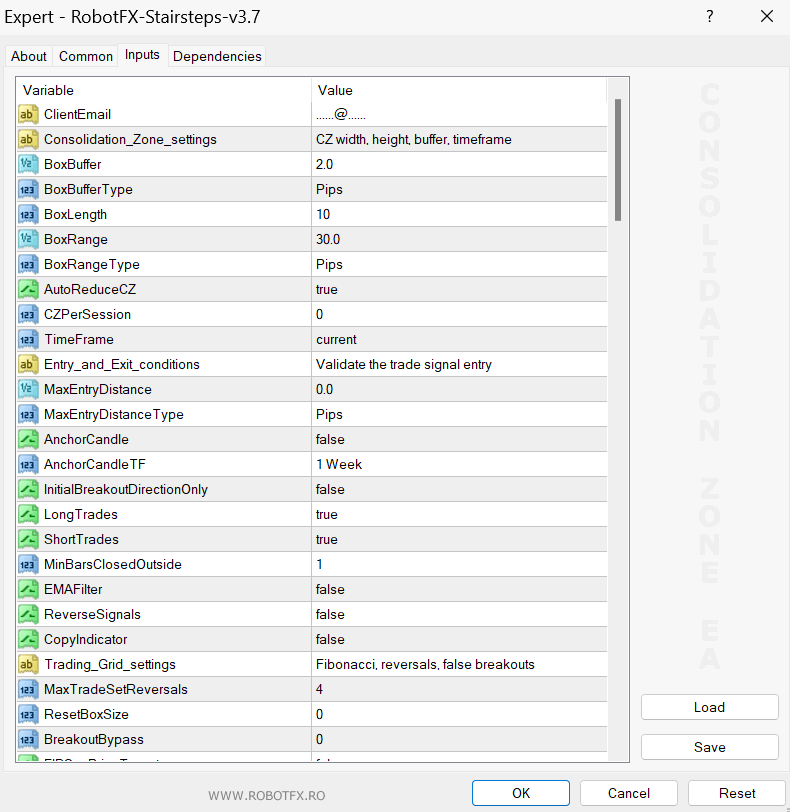Toggle the CopyIndicator value false
The width and height of the screenshot is (790, 812).
[459, 640]
